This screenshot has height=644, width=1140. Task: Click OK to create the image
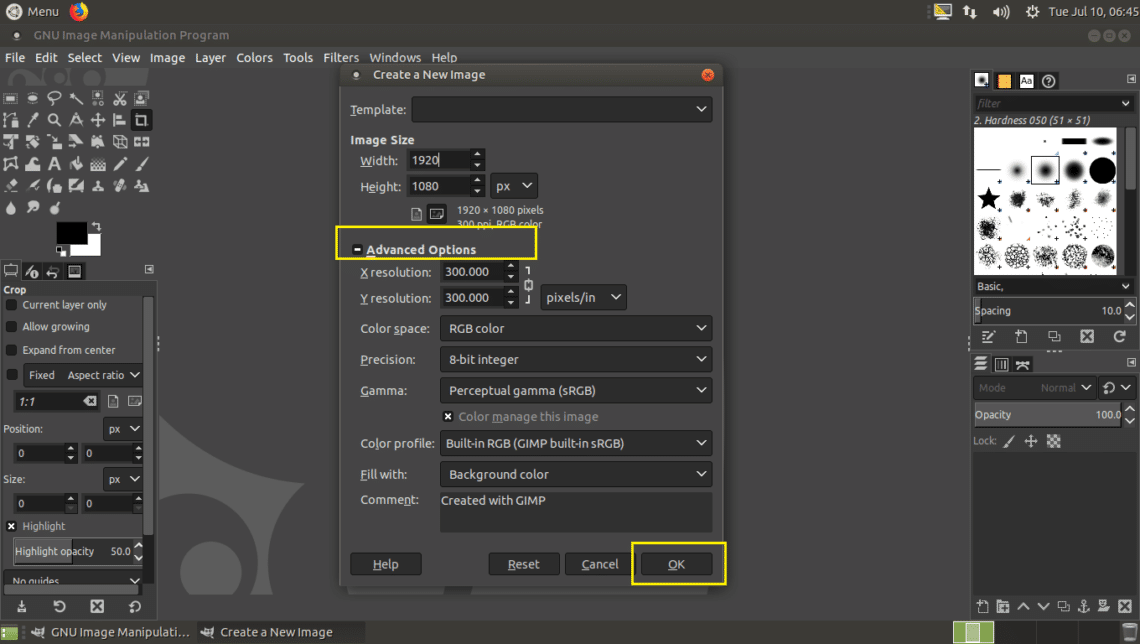676,564
